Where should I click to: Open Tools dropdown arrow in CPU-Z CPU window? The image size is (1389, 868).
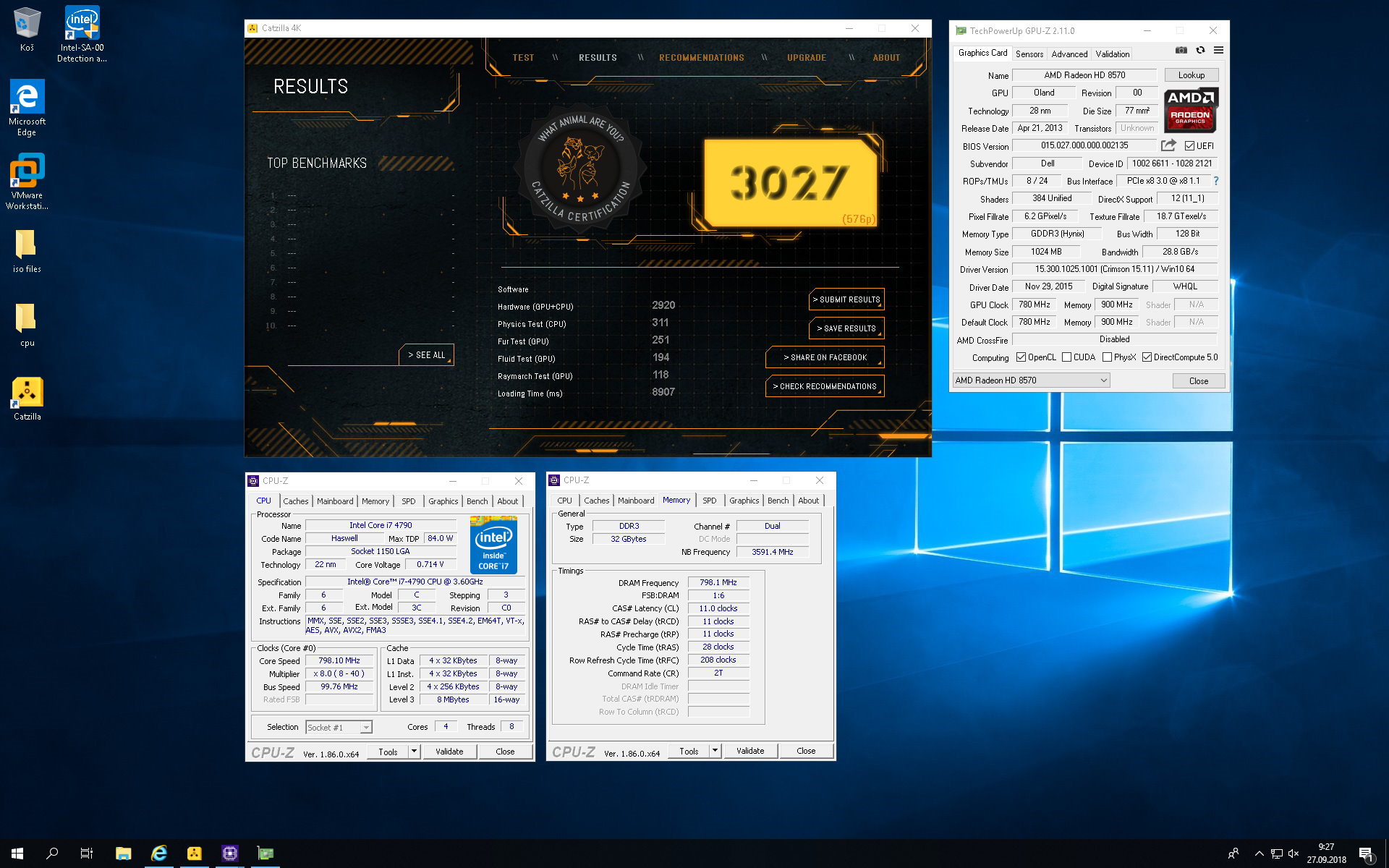coord(414,752)
